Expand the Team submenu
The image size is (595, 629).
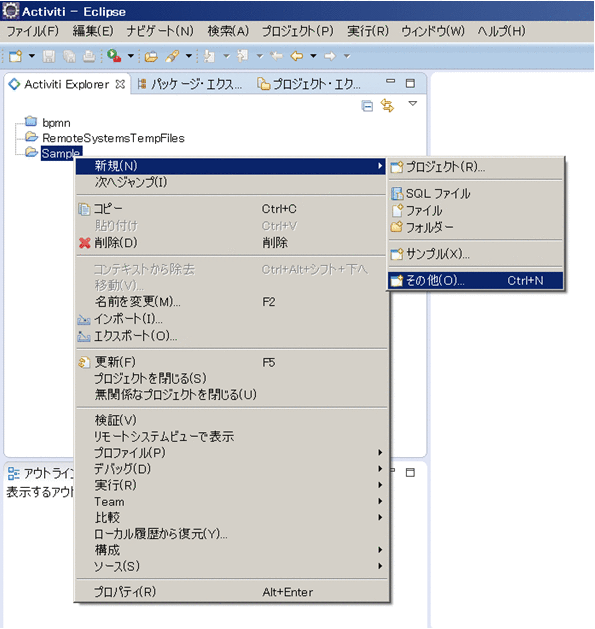point(231,501)
